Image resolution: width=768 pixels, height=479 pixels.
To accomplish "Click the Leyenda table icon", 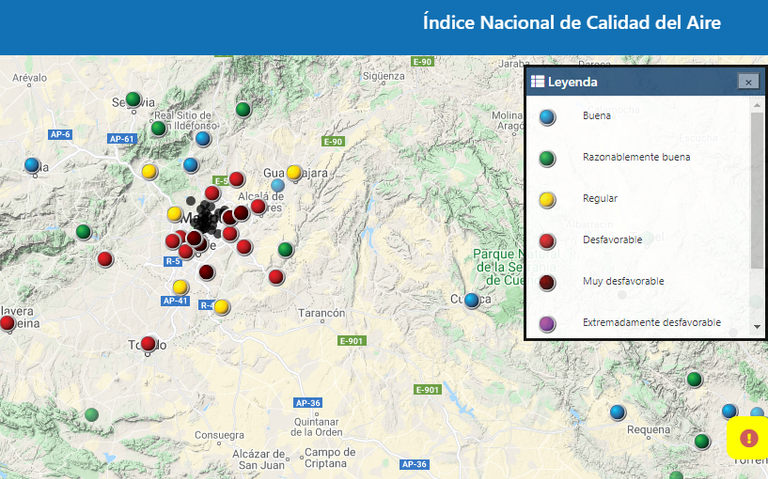I will point(537,81).
